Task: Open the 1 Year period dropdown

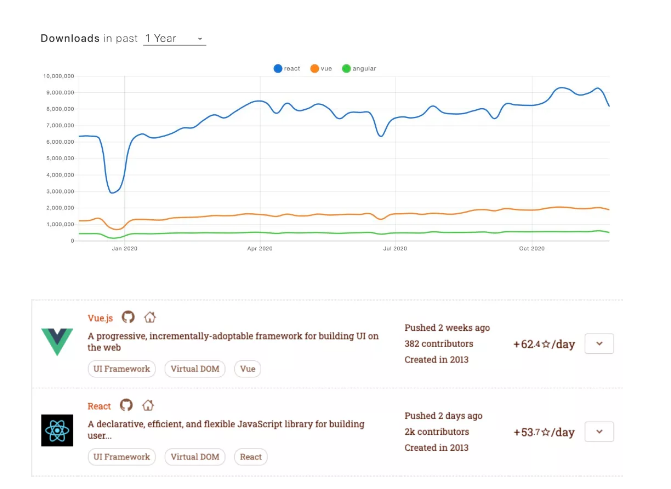Action: (x=174, y=39)
